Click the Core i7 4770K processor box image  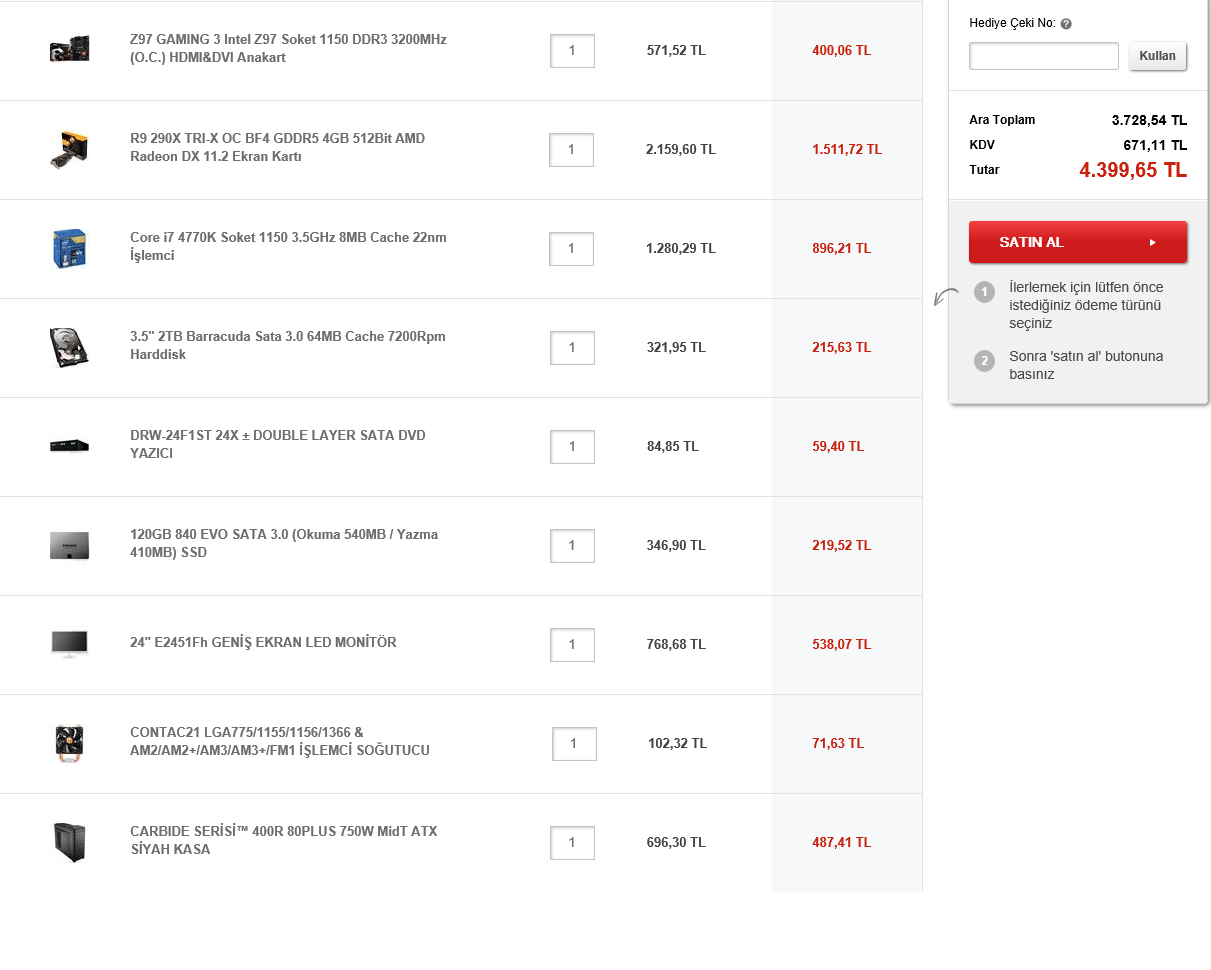[x=69, y=249]
